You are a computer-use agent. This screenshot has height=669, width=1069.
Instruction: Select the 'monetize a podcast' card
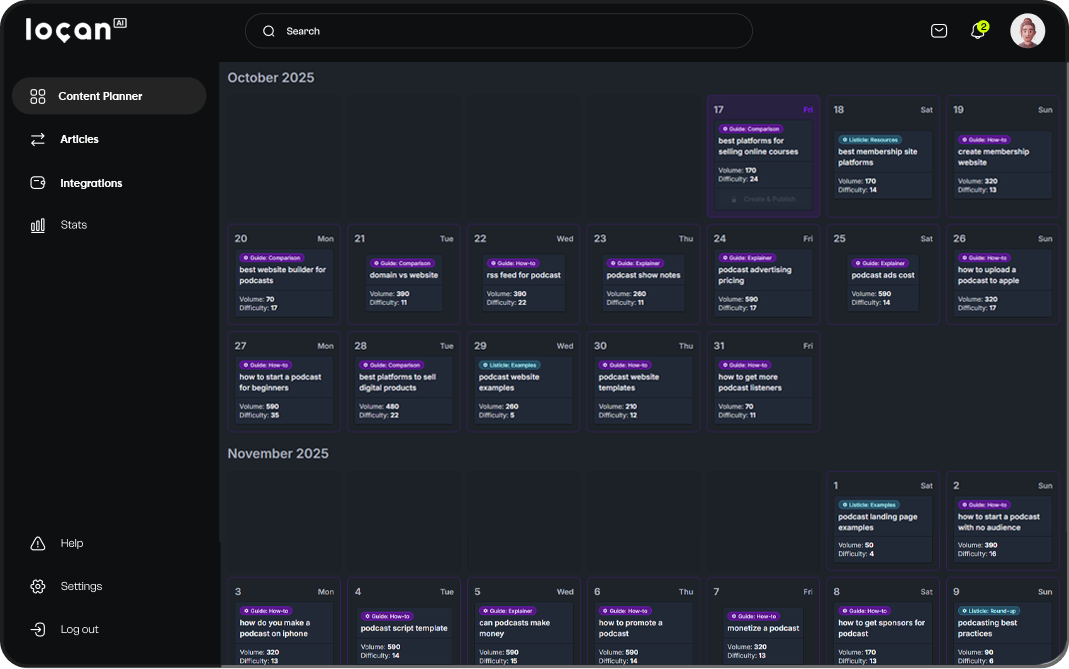(763, 635)
